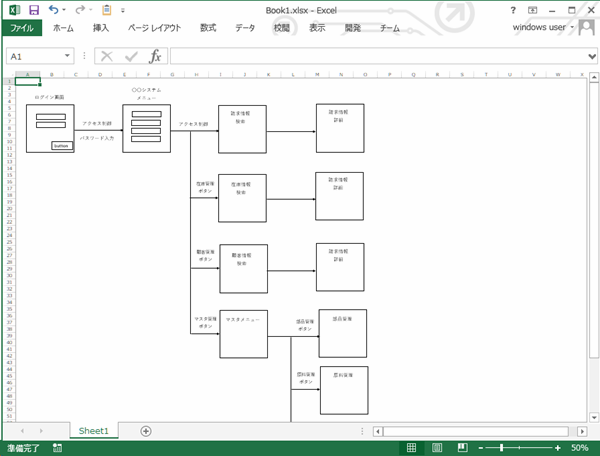The height and width of the screenshot is (456, 600).
Task: Zoom out with the minus button
Action: coord(481,448)
